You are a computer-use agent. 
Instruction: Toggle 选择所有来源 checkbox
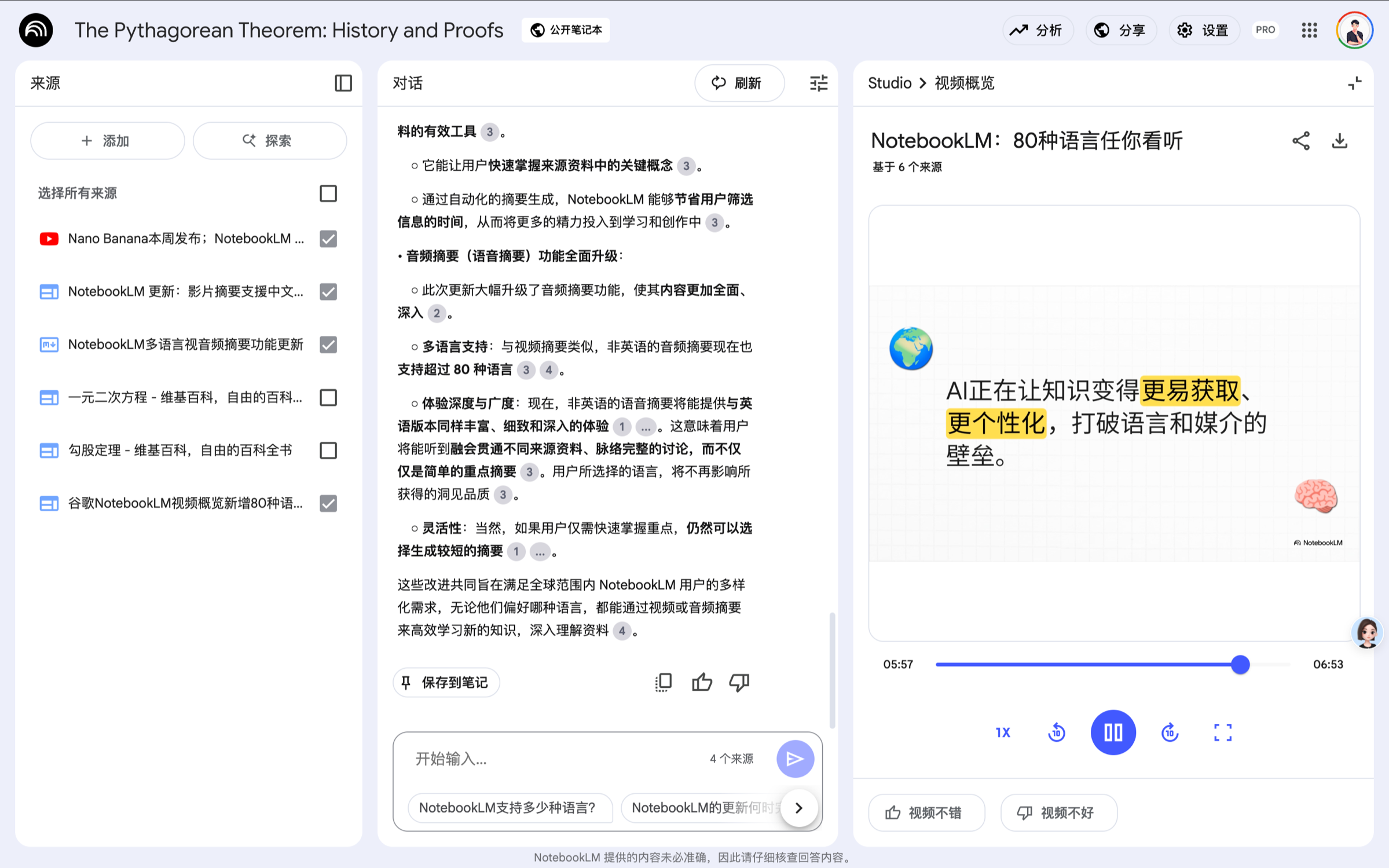(328, 193)
